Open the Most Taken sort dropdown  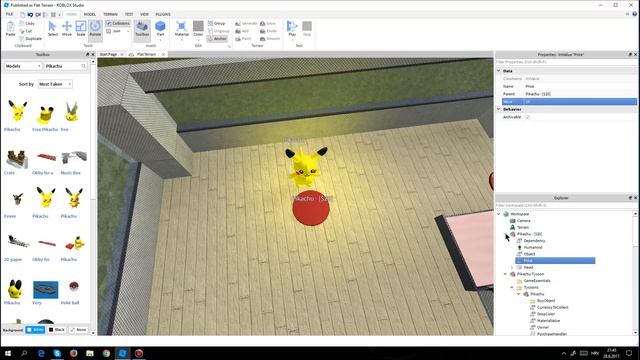click(x=55, y=84)
